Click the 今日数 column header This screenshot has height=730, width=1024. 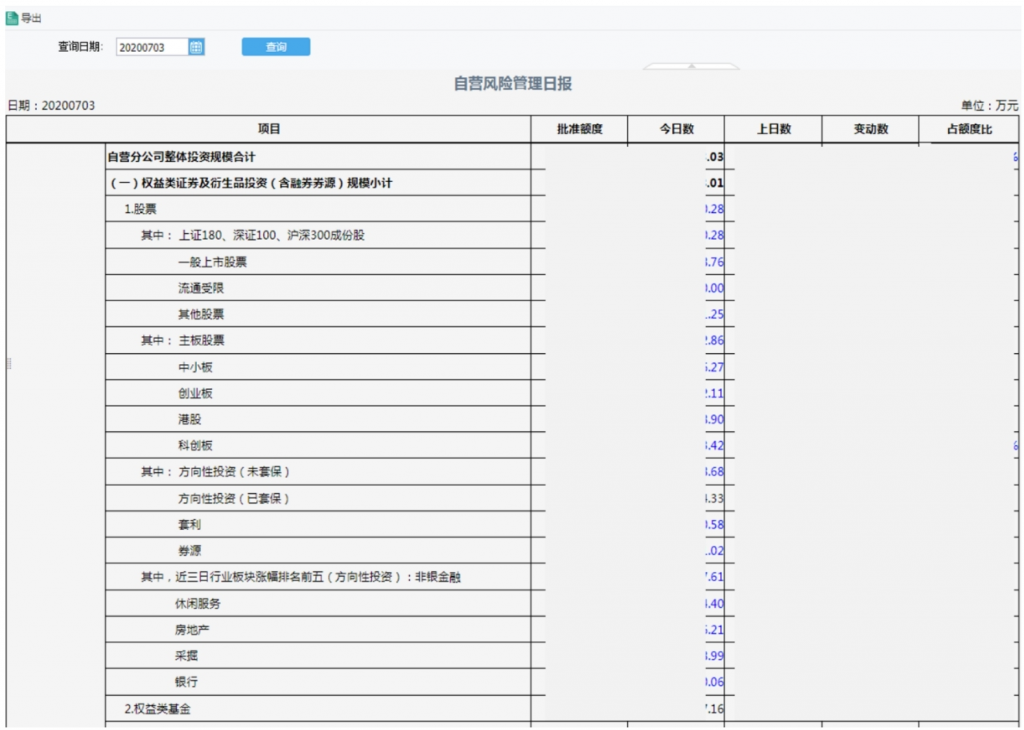tap(676, 129)
